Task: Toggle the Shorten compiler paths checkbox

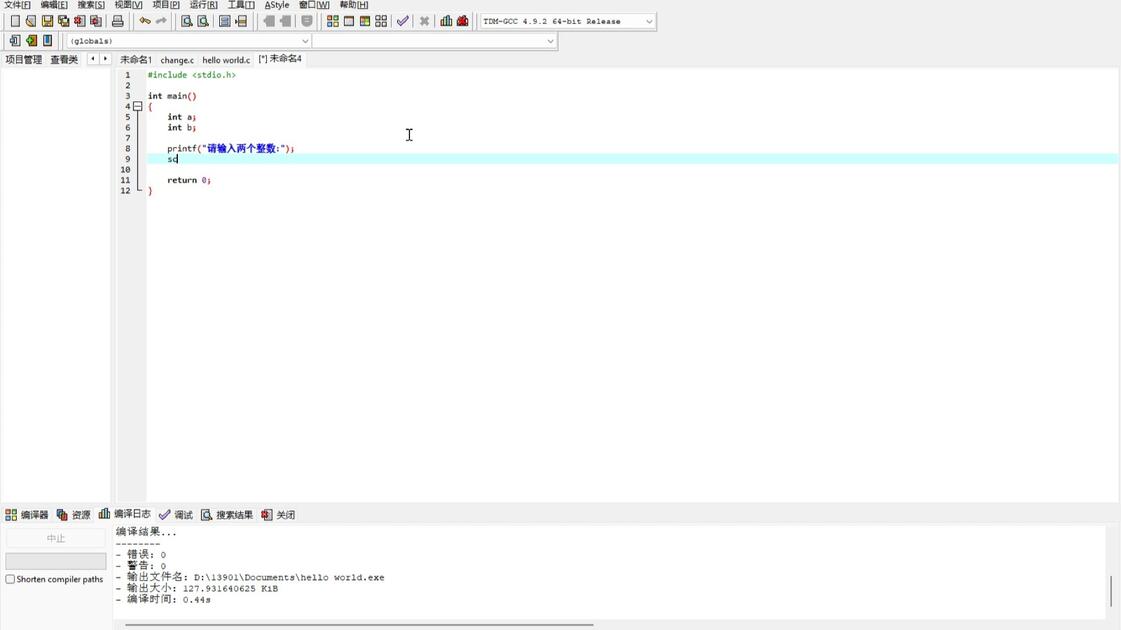Action: (x=10, y=579)
